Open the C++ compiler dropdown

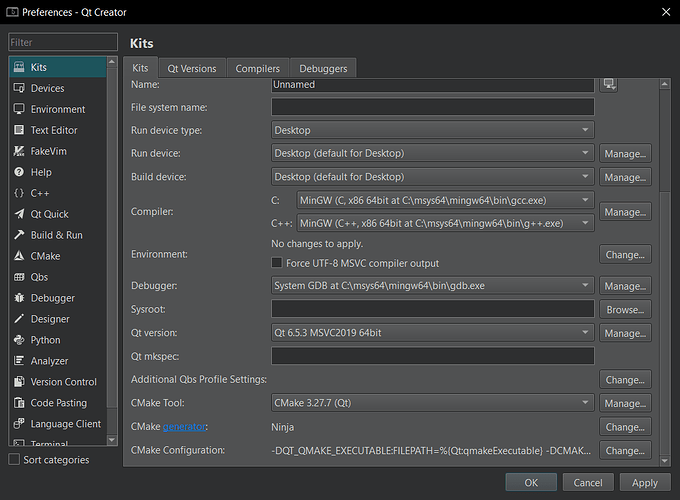[445, 223]
